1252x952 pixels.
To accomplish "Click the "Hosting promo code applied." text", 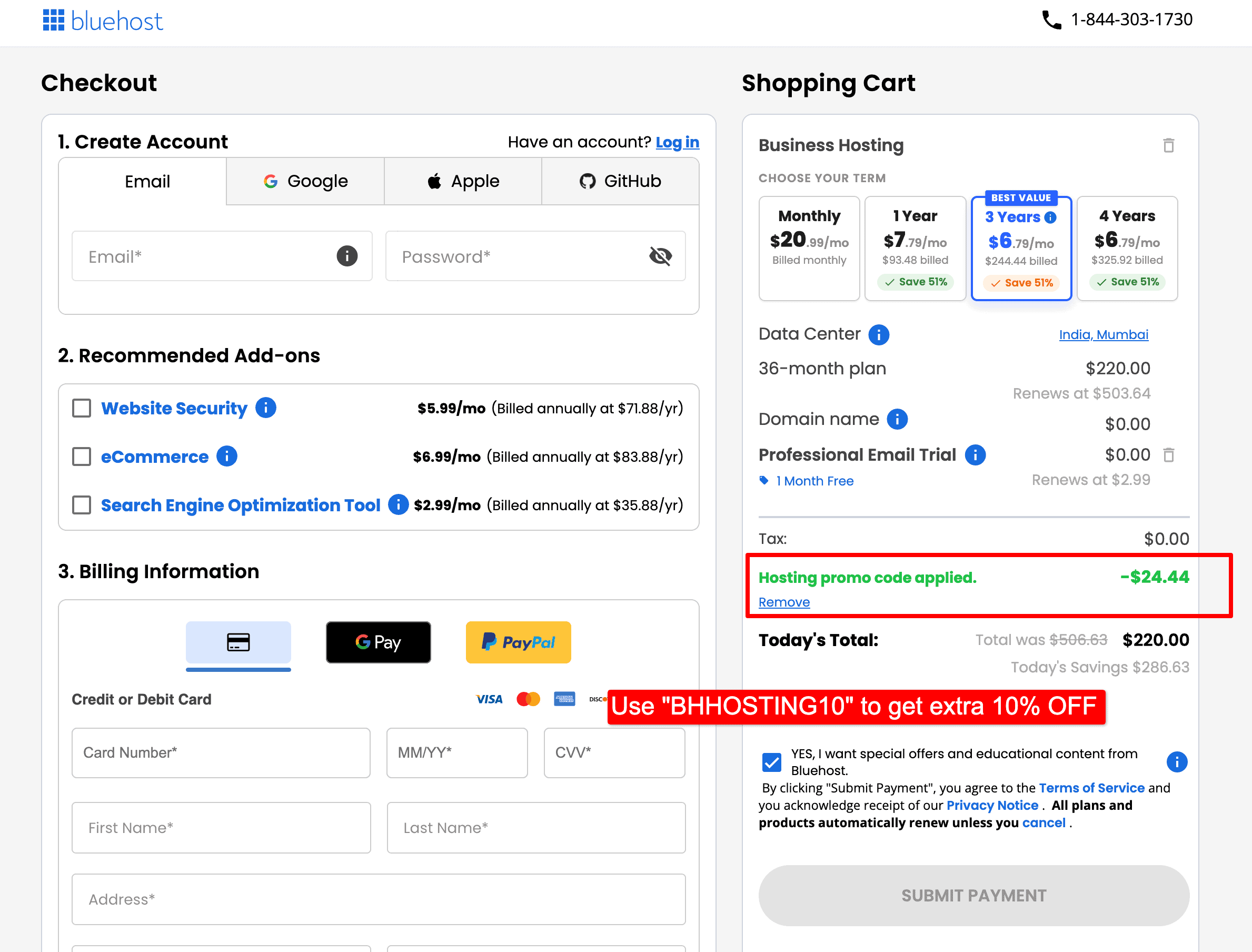I will pos(867,578).
